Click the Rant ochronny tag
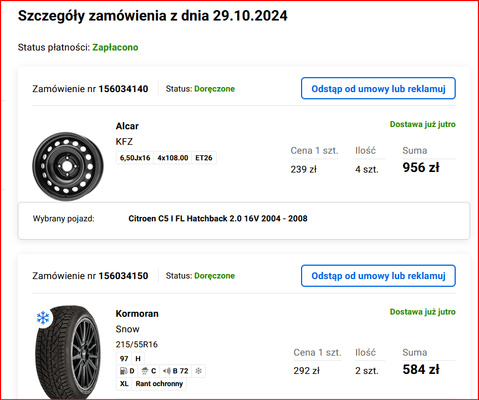 point(159,384)
